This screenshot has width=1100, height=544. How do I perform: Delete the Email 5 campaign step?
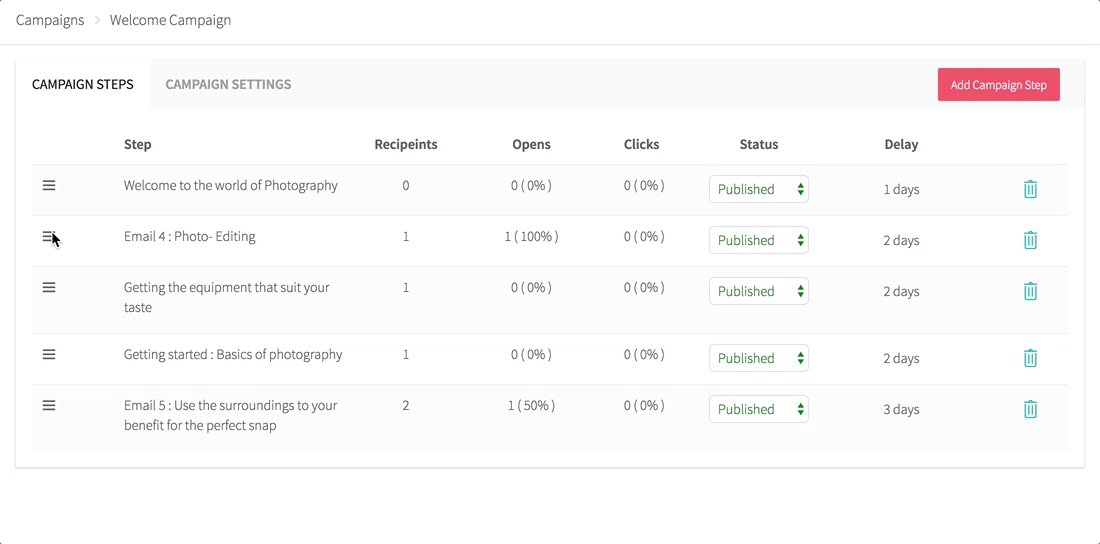point(1030,409)
